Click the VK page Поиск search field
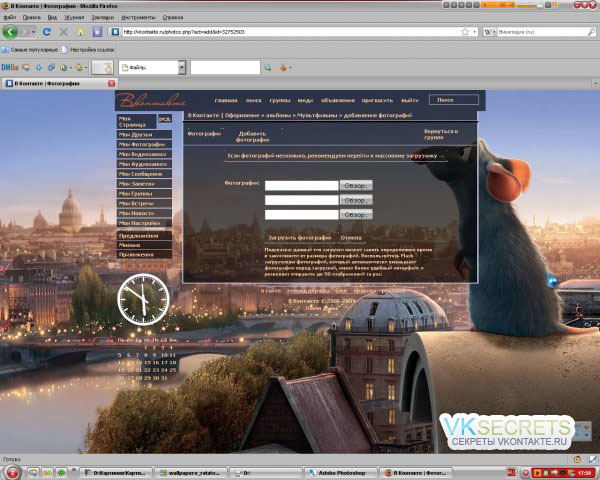 (x=454, y=100)
